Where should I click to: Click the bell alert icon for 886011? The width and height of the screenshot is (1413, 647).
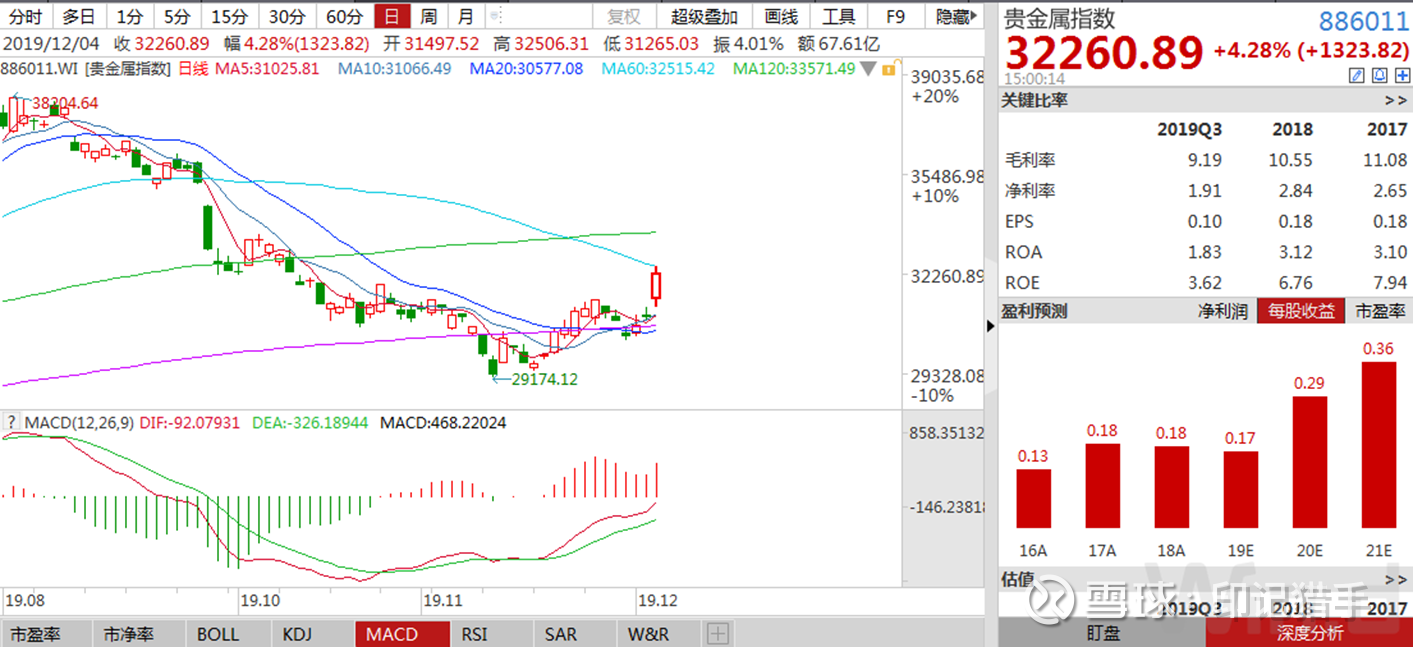click(x=1380, y=75)
